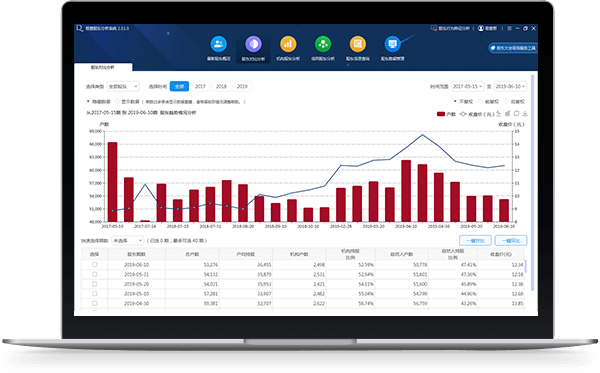Open the orange bar-chart institution analysis icon

pyautogui.click(x=288, y=44)
